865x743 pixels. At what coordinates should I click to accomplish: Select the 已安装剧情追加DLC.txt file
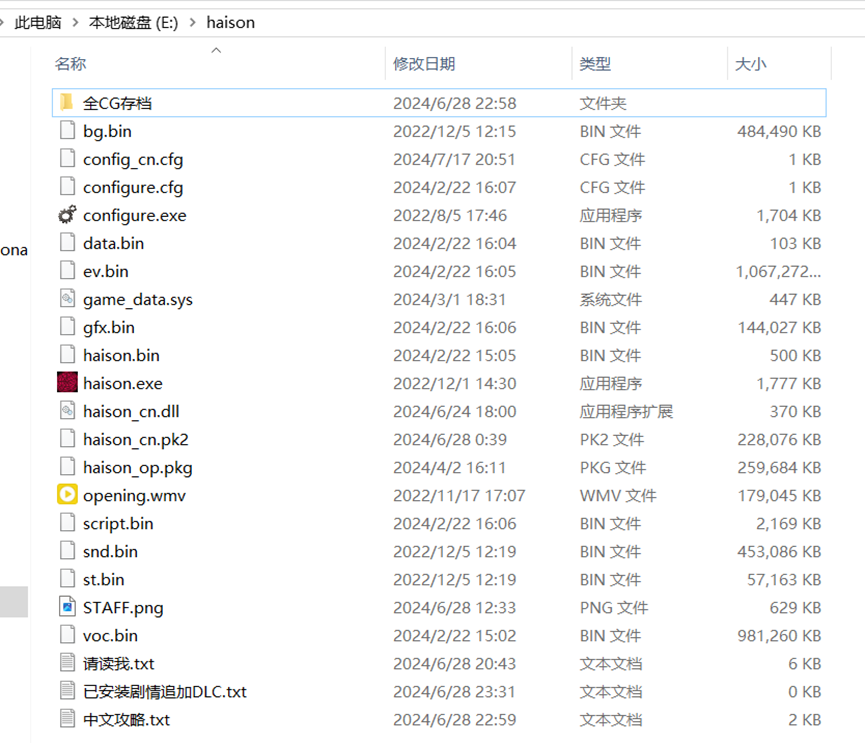pos(164,691)
